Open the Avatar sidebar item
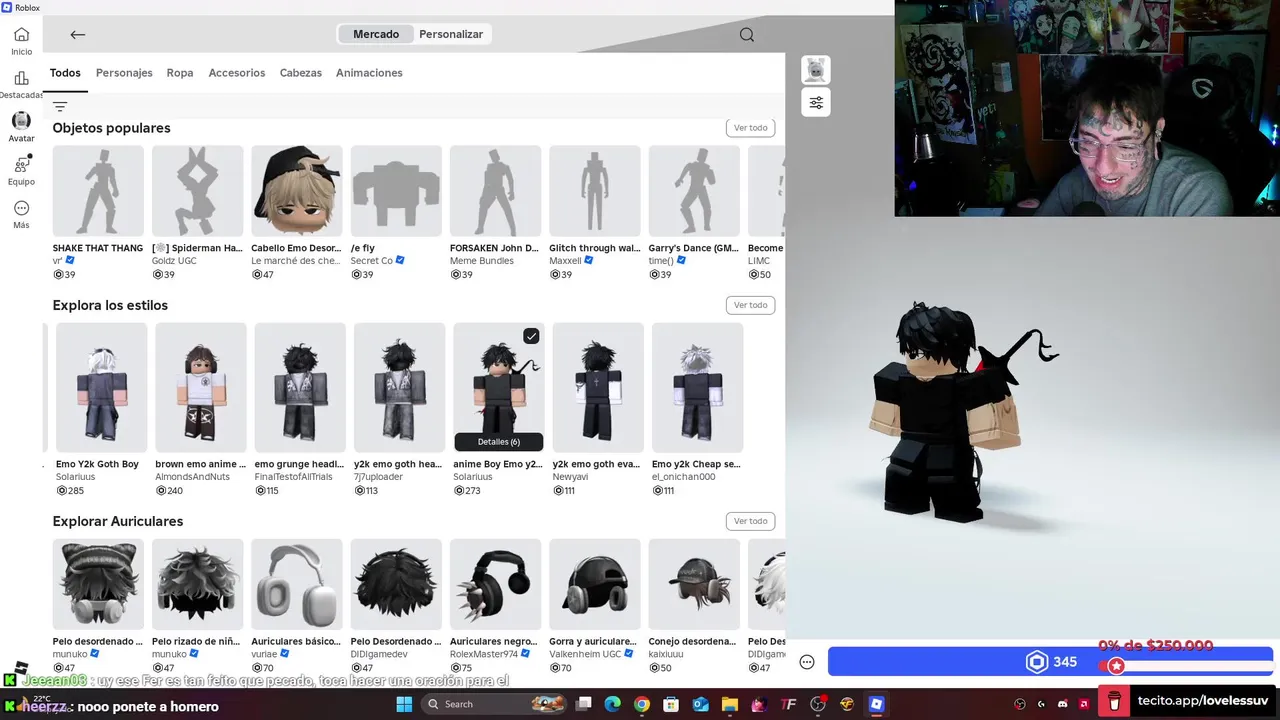 (21, 127)
